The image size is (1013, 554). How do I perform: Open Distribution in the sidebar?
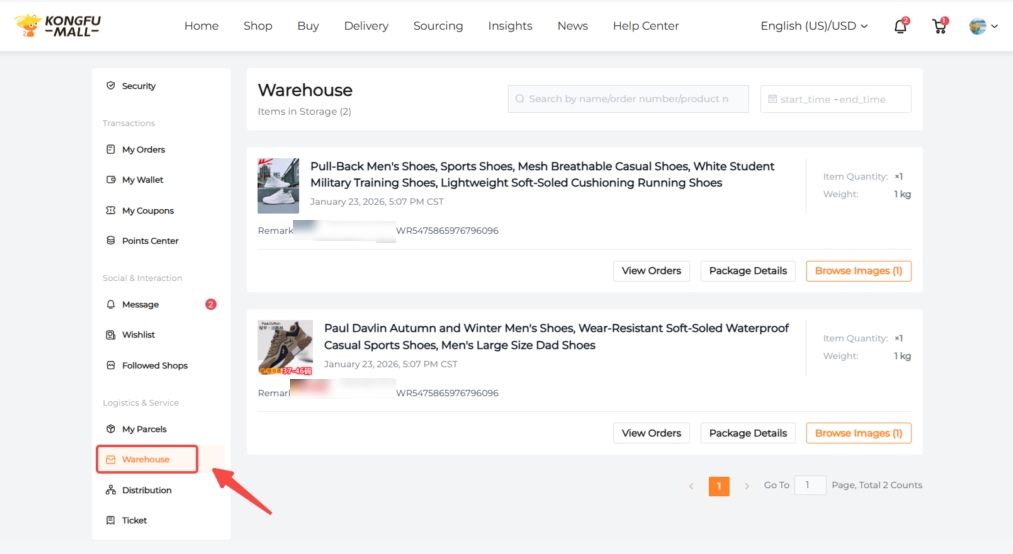click(146, 490)
